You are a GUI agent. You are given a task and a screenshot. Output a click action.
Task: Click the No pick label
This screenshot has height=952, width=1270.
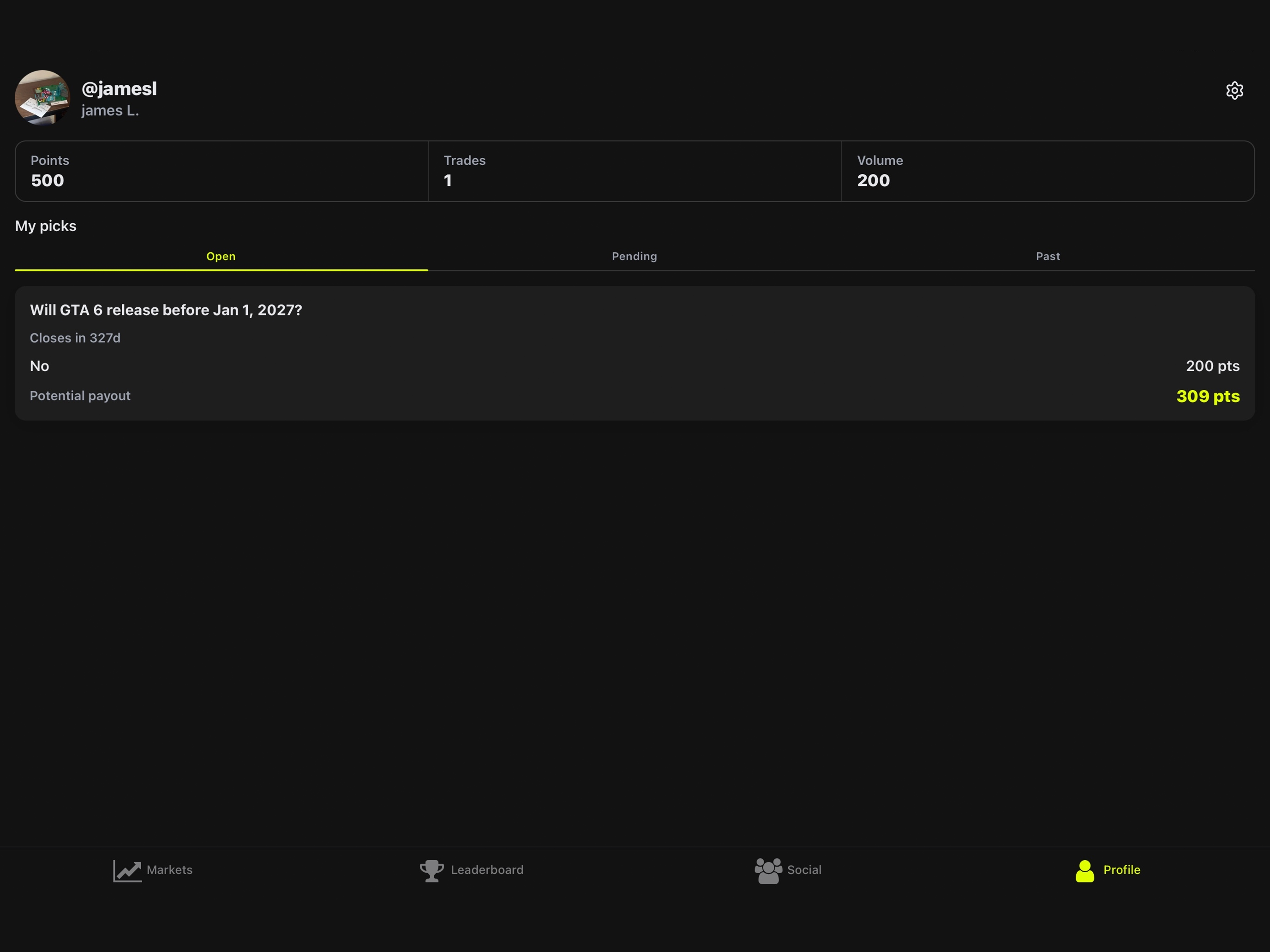[40, 366]
